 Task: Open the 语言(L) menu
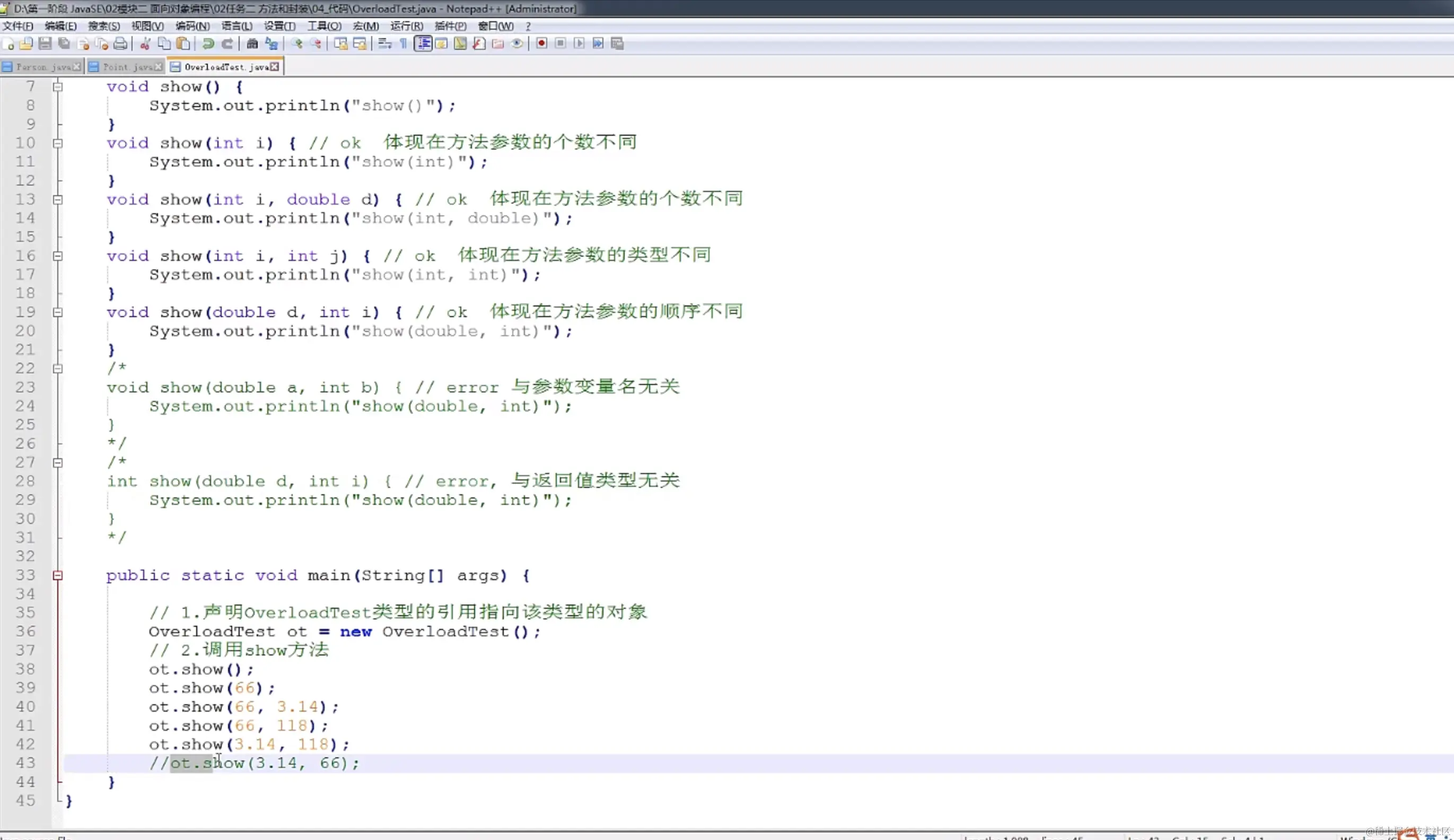(235, 26)
